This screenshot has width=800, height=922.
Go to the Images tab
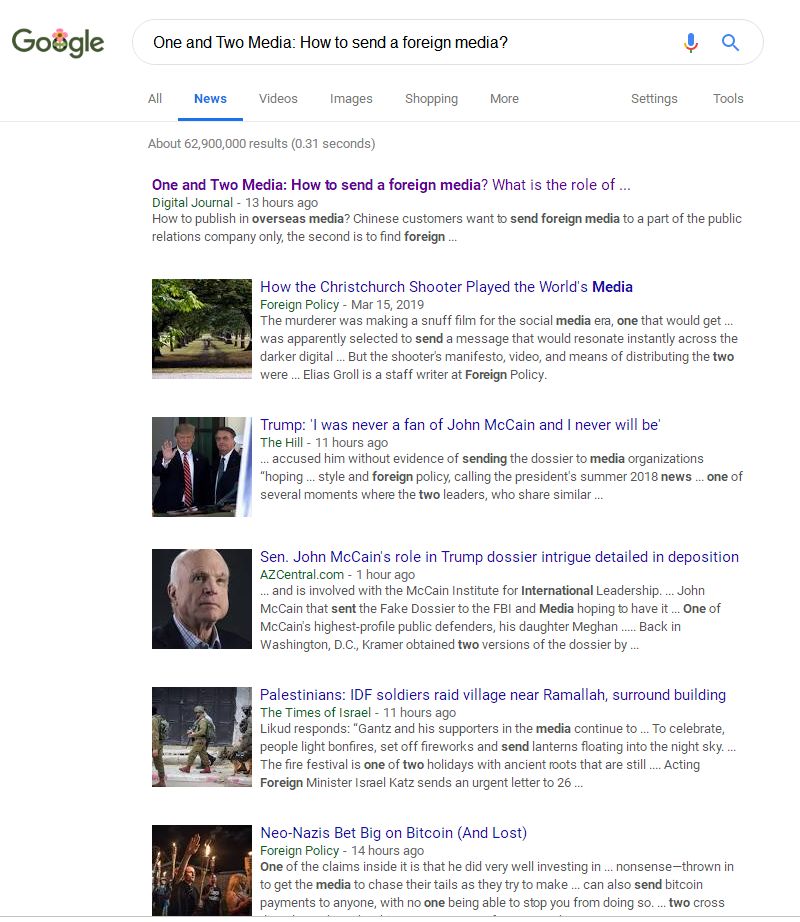[351, 99]
